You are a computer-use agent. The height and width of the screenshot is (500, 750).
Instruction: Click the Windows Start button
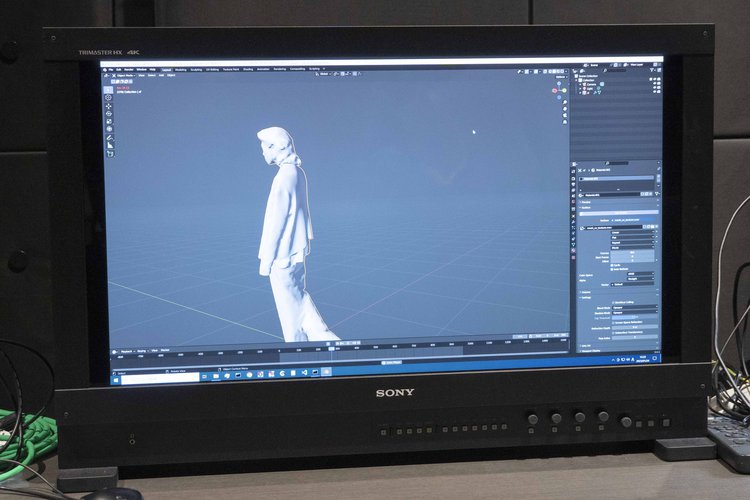[x=113, y=378]
